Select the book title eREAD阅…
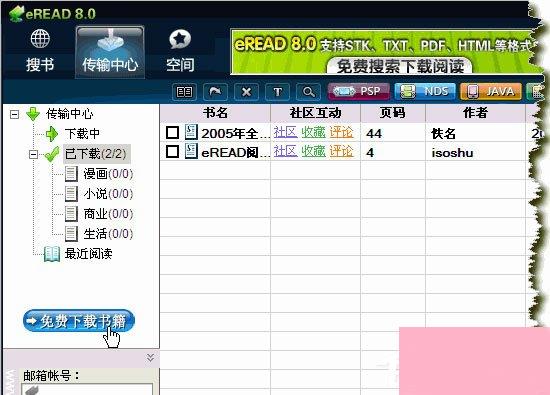 pos(235,152)
